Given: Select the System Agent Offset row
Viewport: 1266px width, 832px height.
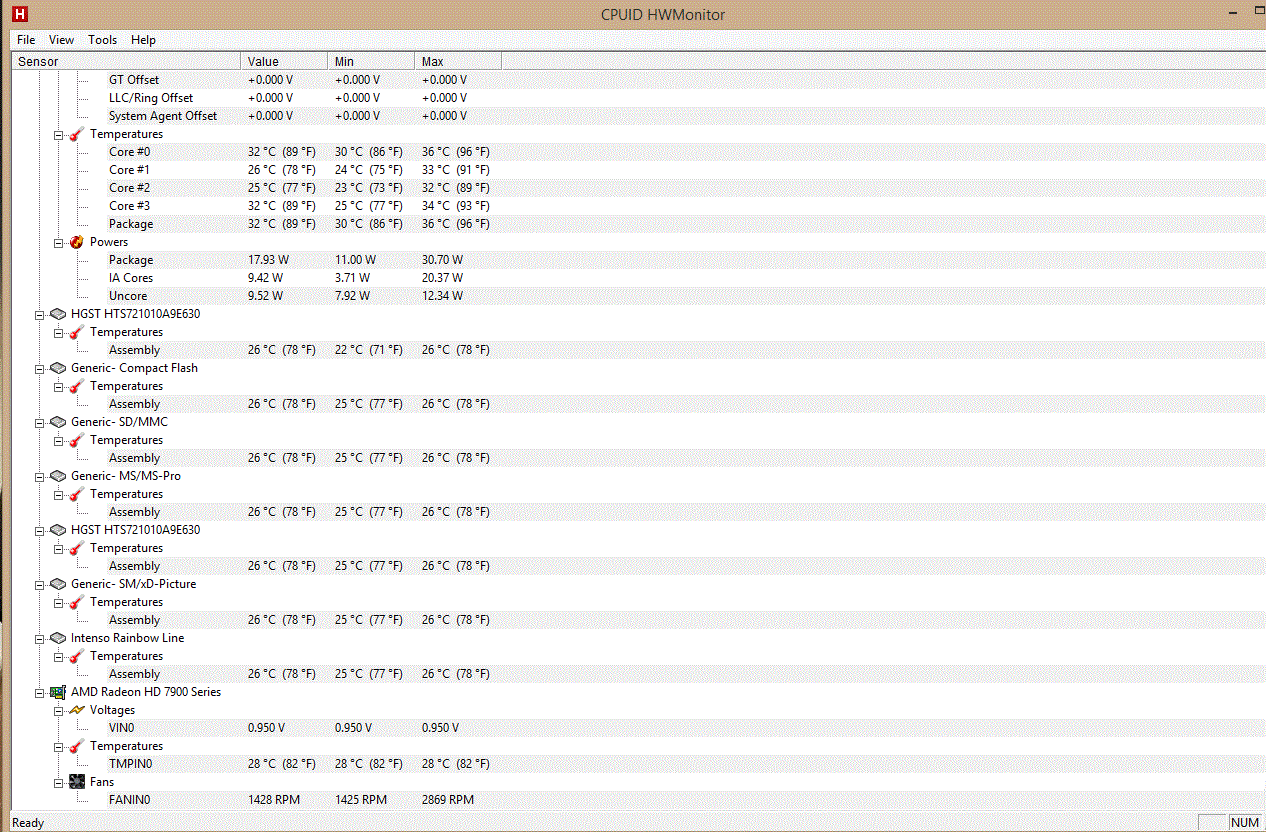Looking at the screenshot, I should click(637, 116).
